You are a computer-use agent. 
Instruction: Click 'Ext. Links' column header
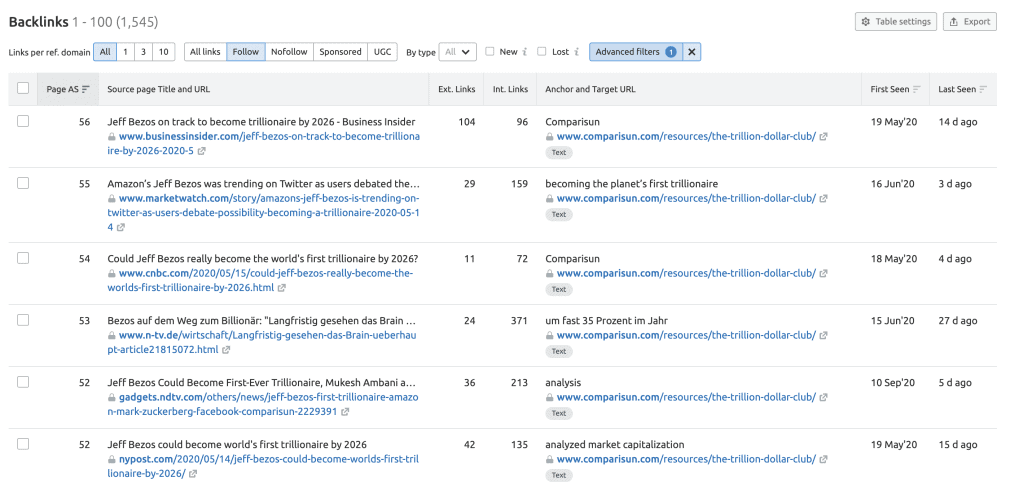point(457,90)
